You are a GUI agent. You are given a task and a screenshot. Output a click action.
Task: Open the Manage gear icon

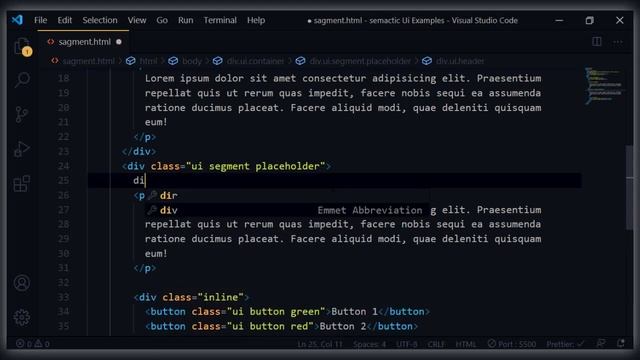coord(22,317)
